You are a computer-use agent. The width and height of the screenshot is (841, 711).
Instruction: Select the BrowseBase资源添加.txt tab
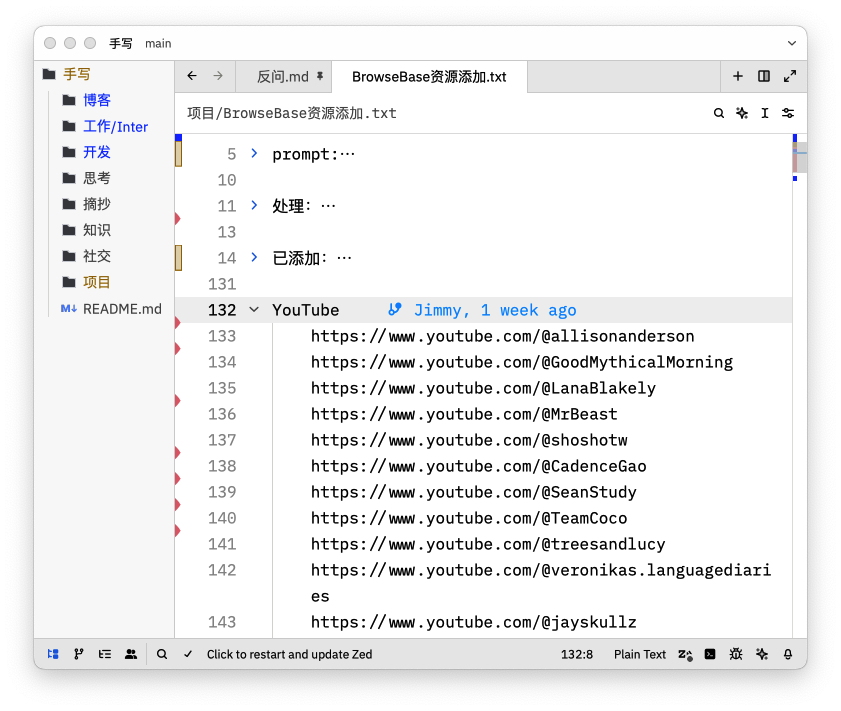pos(429,76)
